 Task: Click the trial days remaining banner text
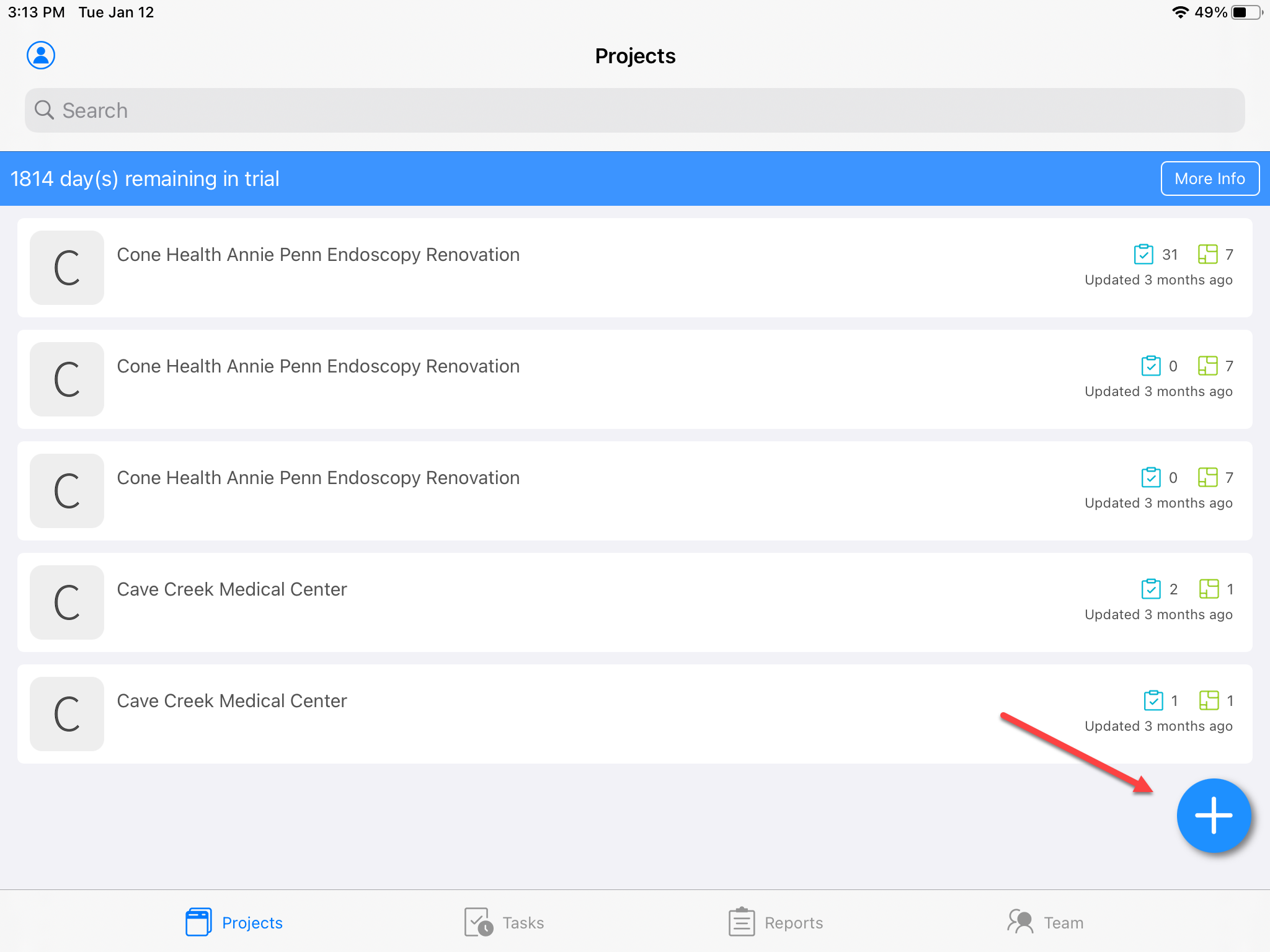tap(145, 178)
